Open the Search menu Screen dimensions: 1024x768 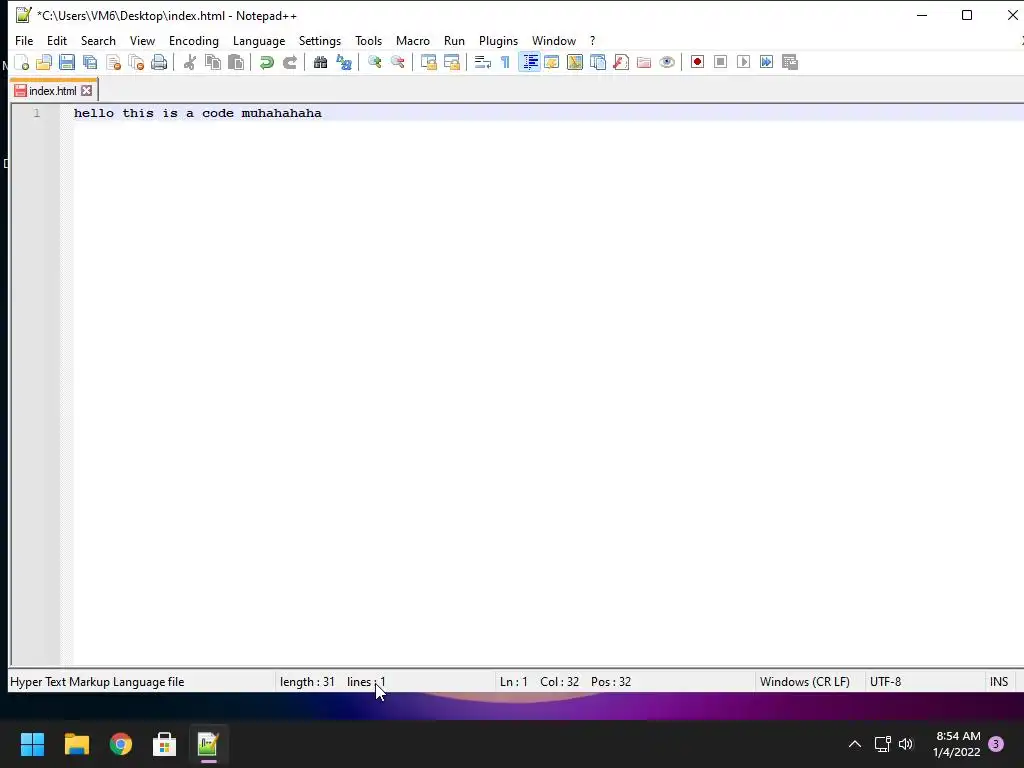pos(98,40)
